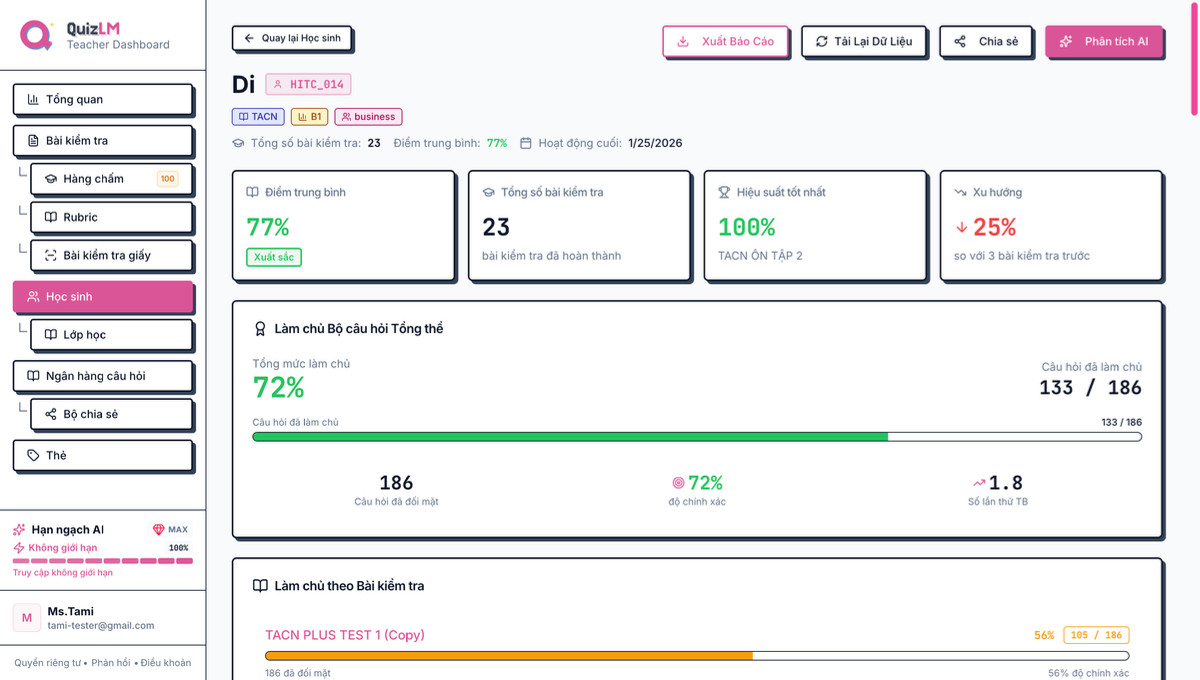Open the Lớp học section
The image size is (1200, 680).
tap(112, 335)
